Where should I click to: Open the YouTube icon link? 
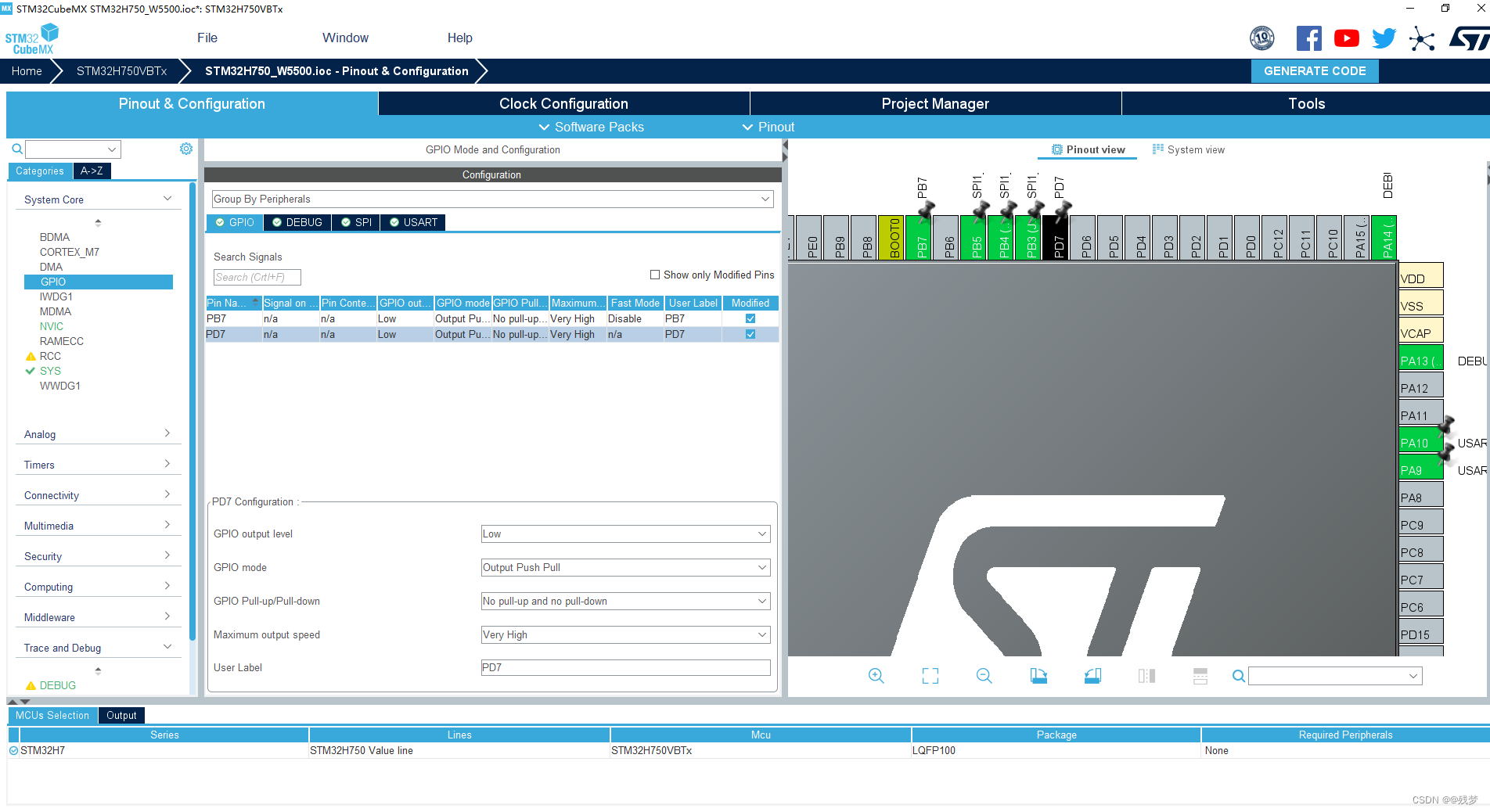pyautogui.click(x=1346, y=38)
